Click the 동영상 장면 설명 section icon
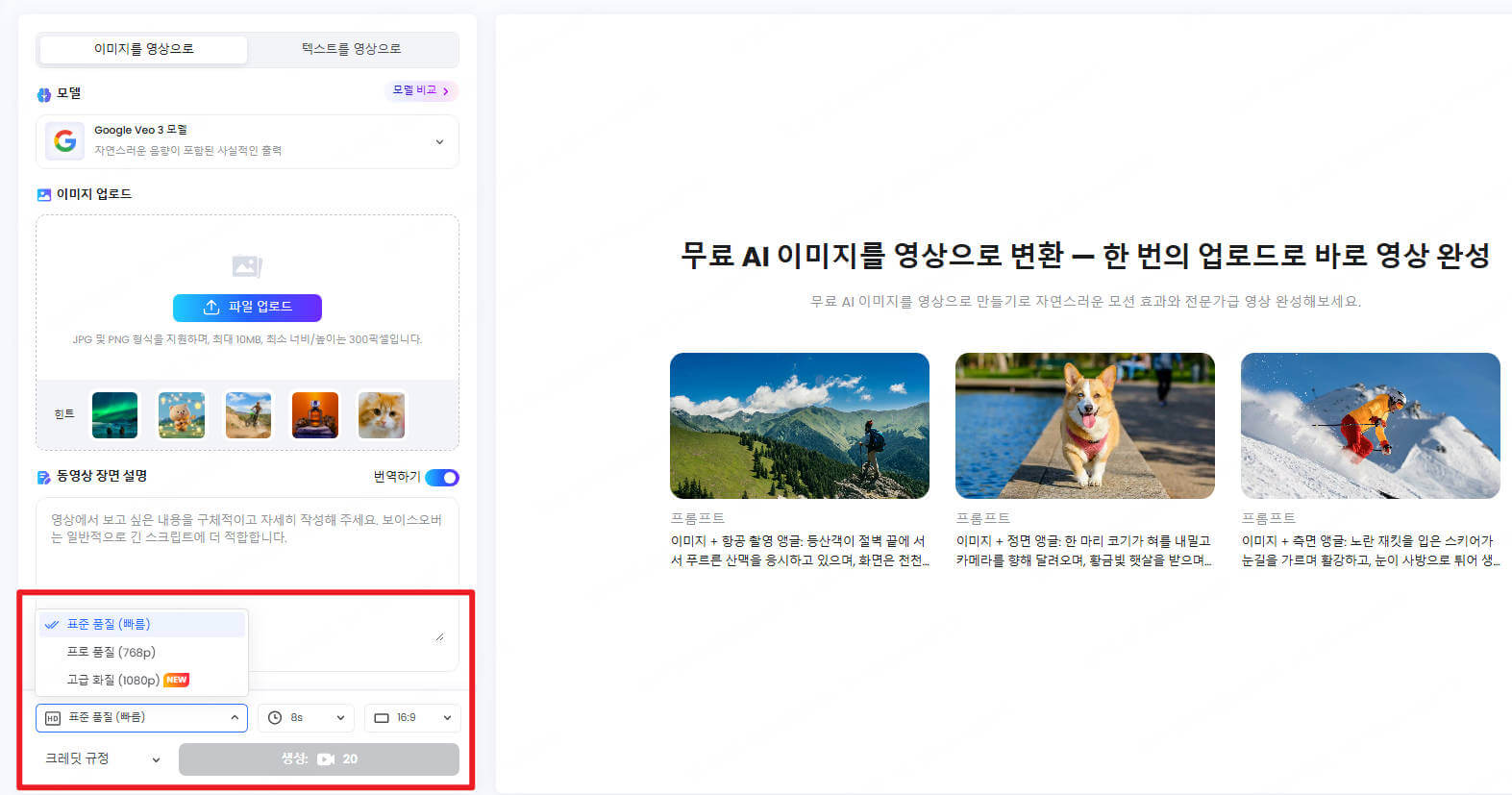Screen dimensions: 1512x795 44,478
